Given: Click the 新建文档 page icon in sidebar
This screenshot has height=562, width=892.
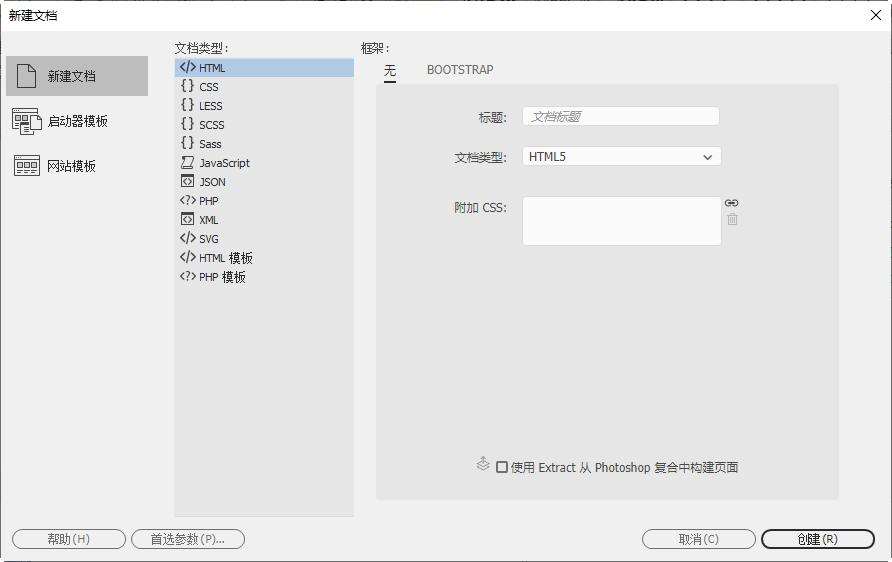Looking at the screenshot, I should pyautogui.click(x=26, y=76).
